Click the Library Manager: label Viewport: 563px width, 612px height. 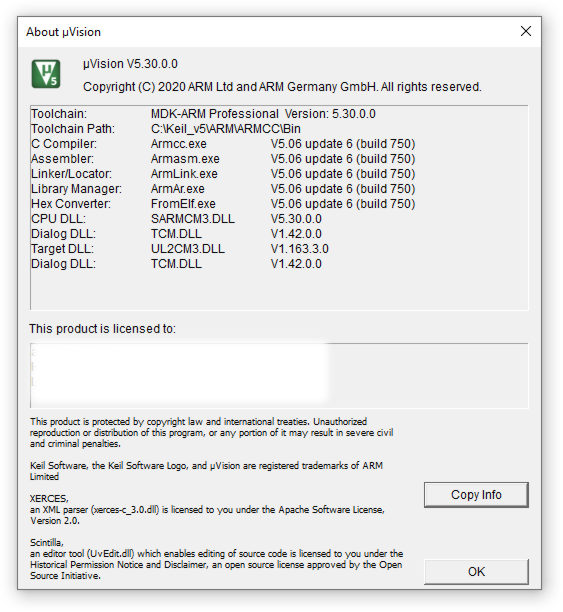(77, 189)
